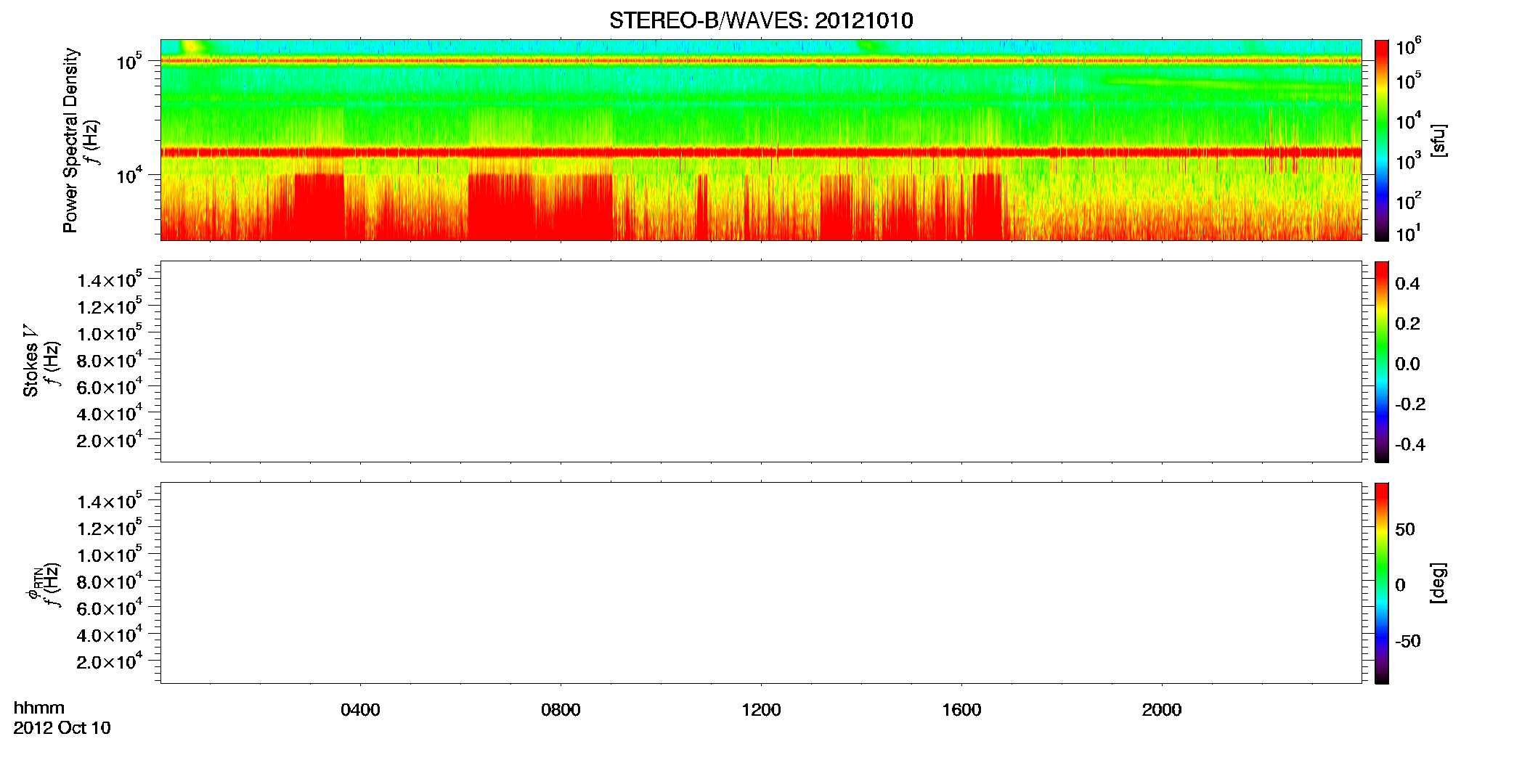Click the red noise band near 16 kHz
The width and height of the screenshot is (1522, 784).
[x=761, y=152]
